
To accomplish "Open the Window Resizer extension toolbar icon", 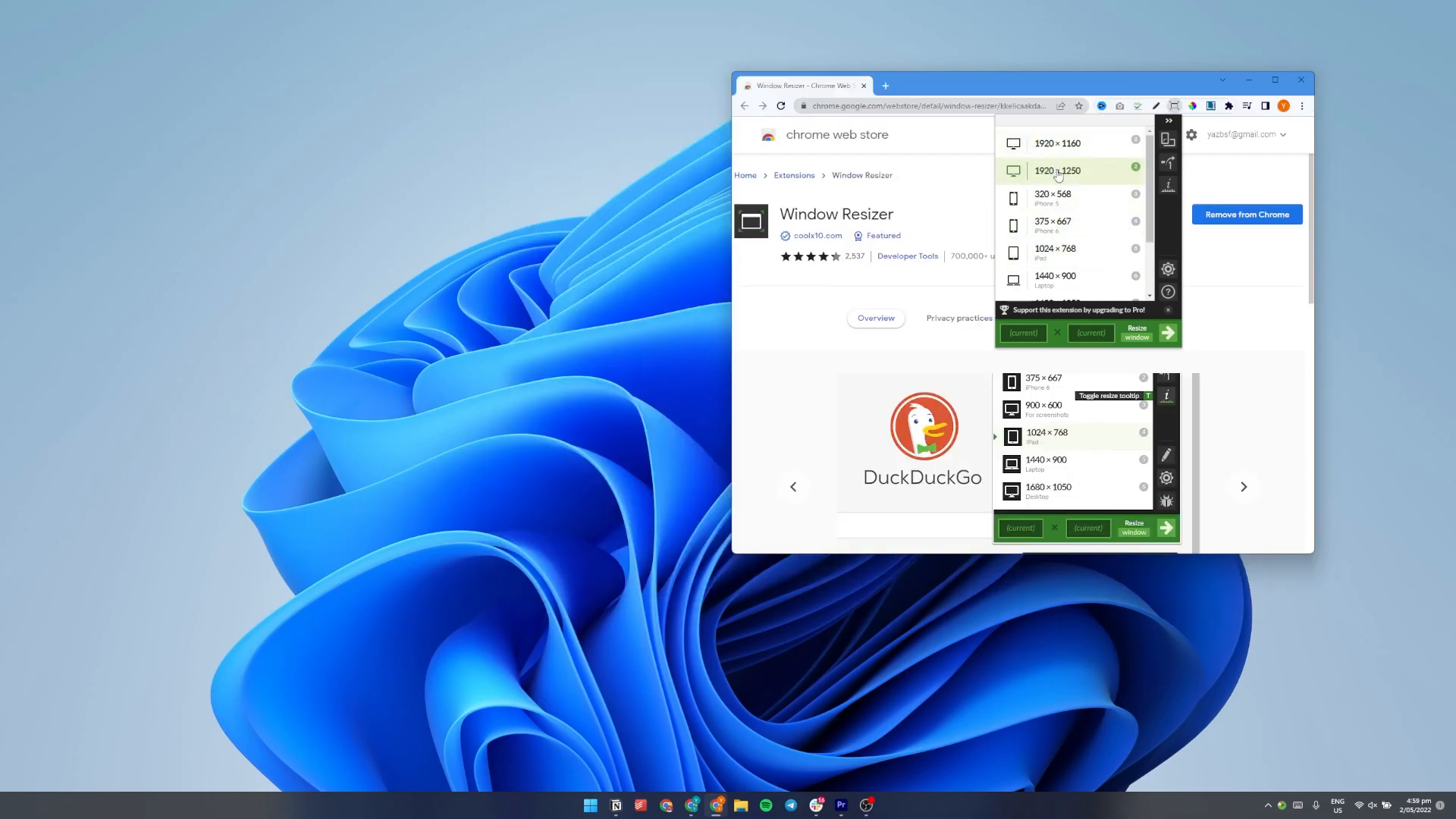I will coord(1174,106).
